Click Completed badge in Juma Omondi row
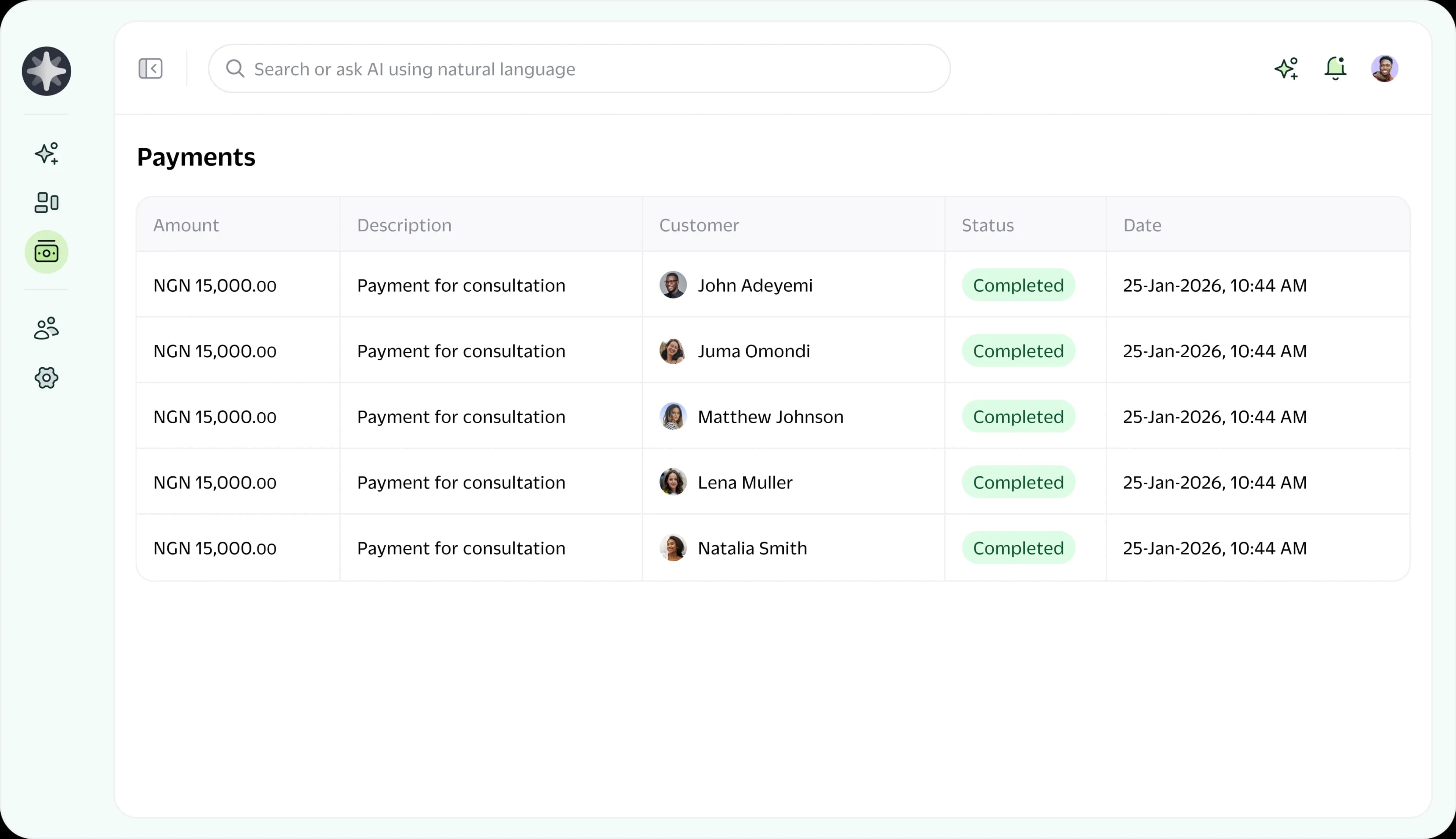Image resolution: width=1456 pixels, height=839 pixels. tap(1018, 350)
